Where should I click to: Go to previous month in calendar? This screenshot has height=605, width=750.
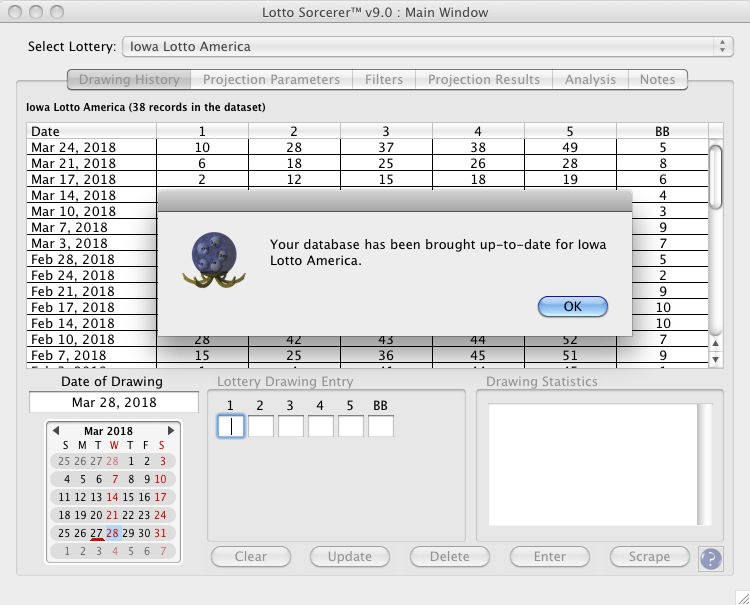click(x=55, y=430)
